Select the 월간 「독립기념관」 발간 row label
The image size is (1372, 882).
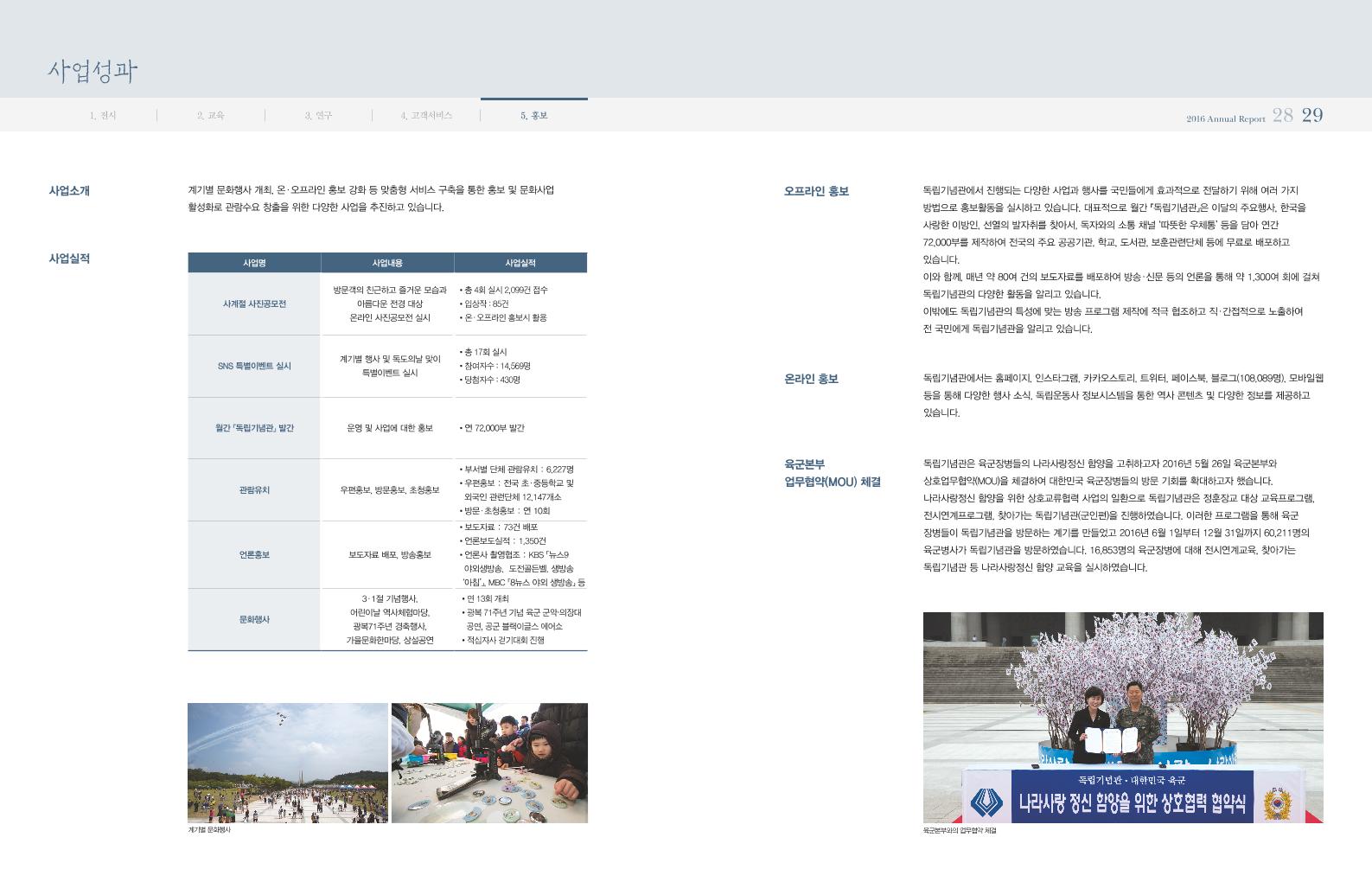[254, 428]
